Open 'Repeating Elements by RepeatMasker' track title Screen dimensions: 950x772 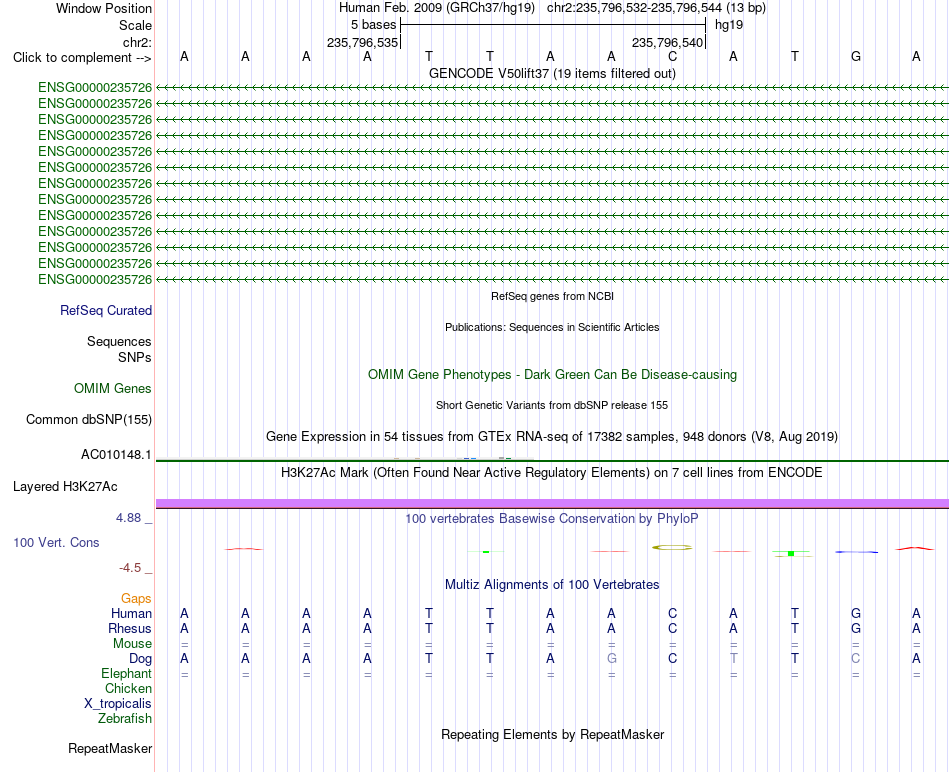(552, 734)
